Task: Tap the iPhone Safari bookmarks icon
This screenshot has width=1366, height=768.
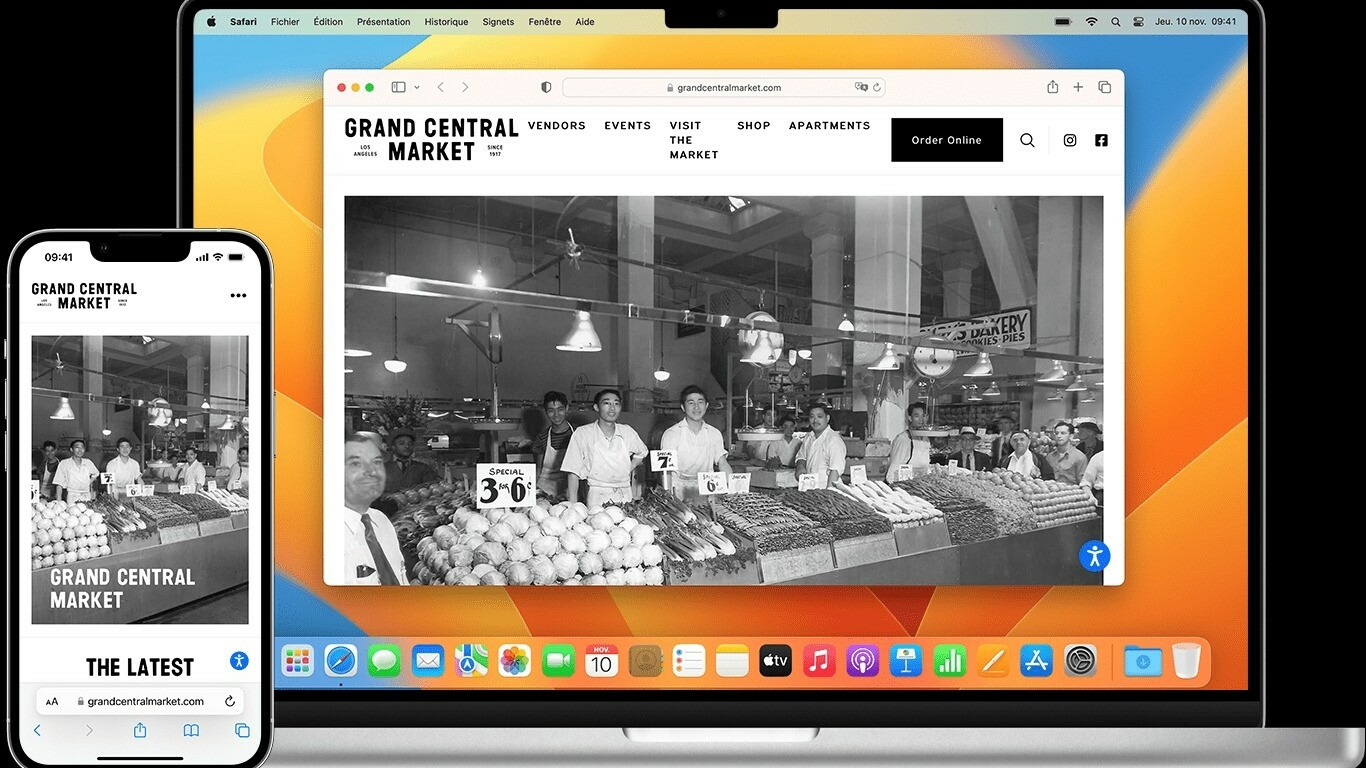Action: pyautogui.click(x=191, y=731)
